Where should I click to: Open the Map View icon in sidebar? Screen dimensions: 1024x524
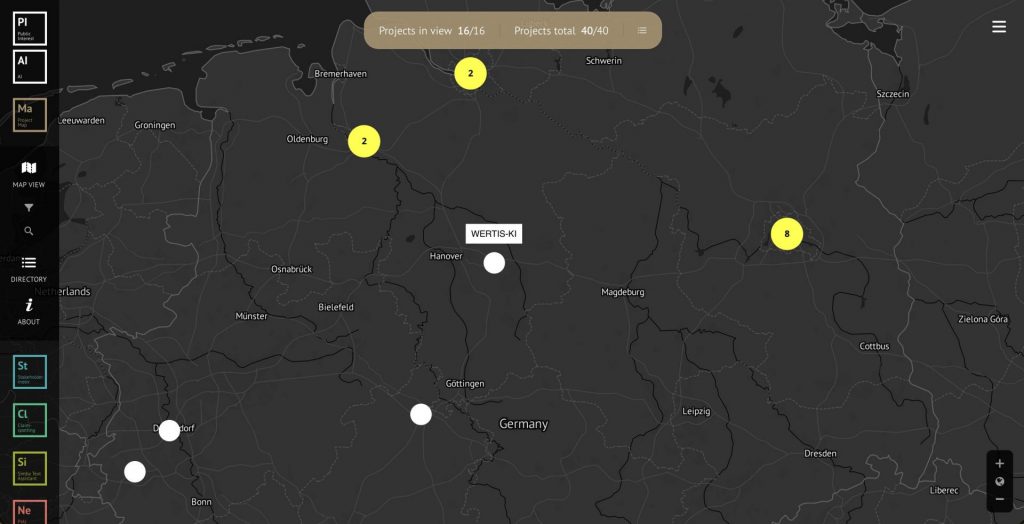[29, 168]
